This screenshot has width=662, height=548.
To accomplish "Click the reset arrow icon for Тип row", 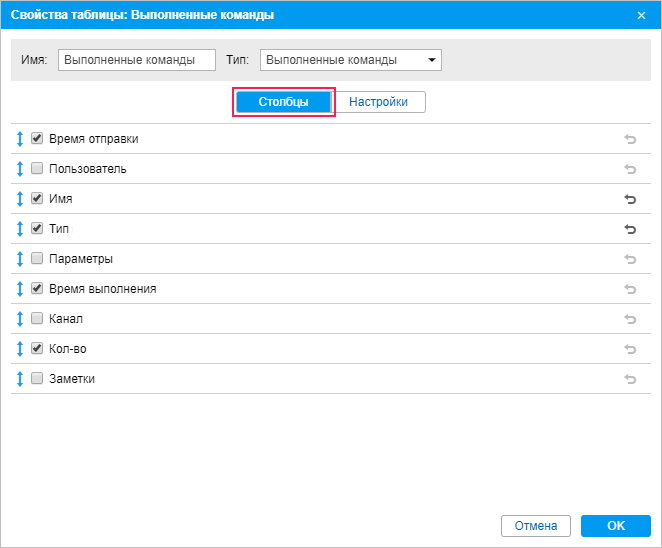I will click(x=630, y=229).
